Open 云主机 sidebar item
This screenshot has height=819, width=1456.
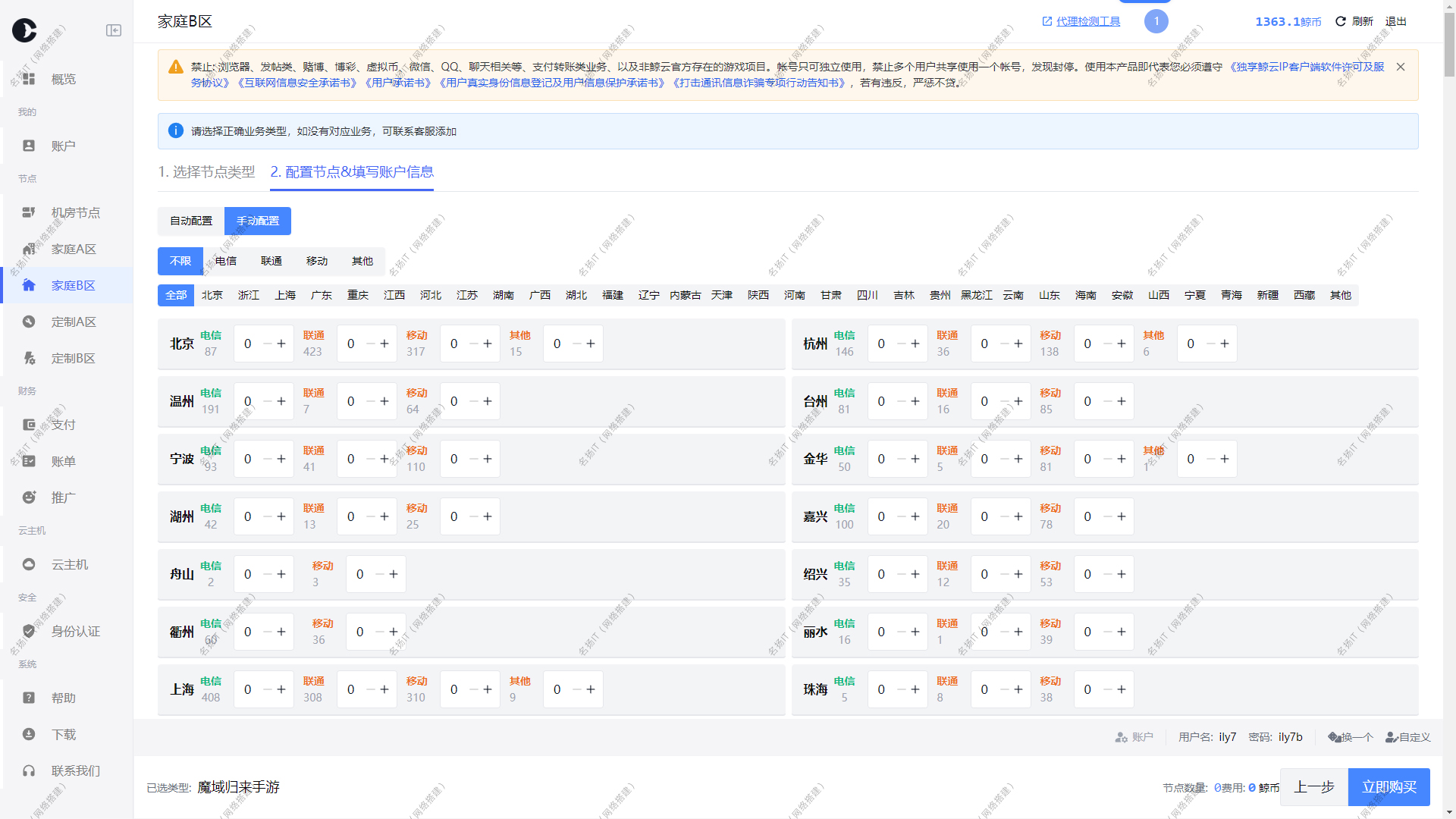tap(69, 564)
